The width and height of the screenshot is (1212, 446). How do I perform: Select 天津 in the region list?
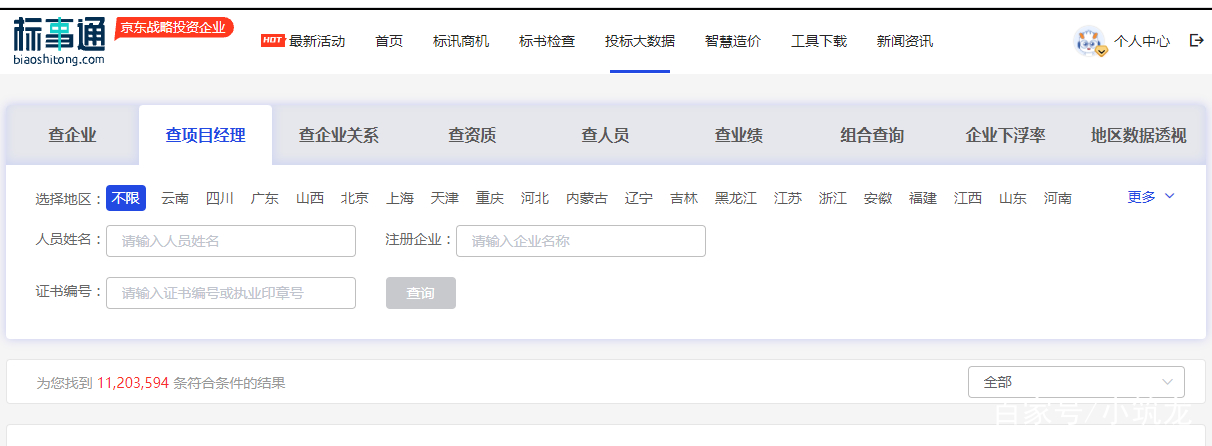(x=445, y=198)
